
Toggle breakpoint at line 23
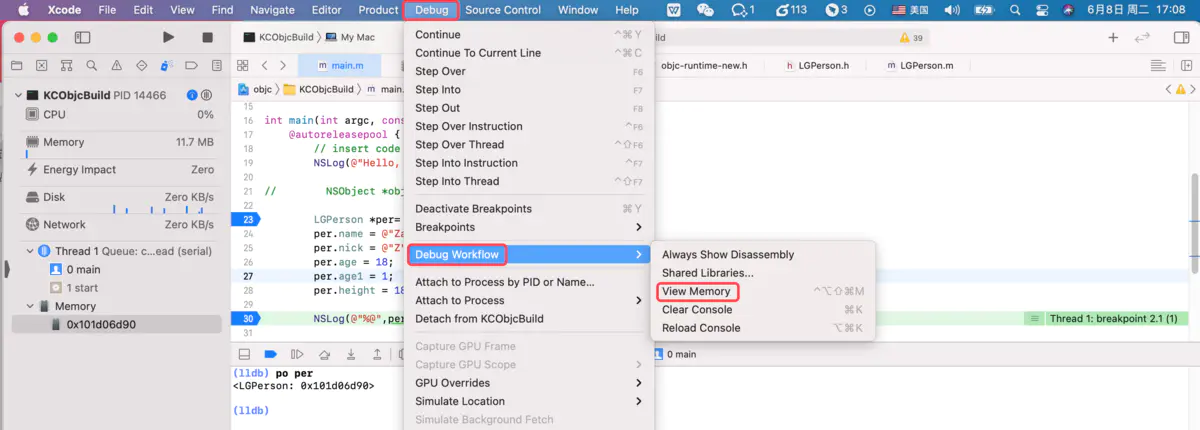point(246,219)
